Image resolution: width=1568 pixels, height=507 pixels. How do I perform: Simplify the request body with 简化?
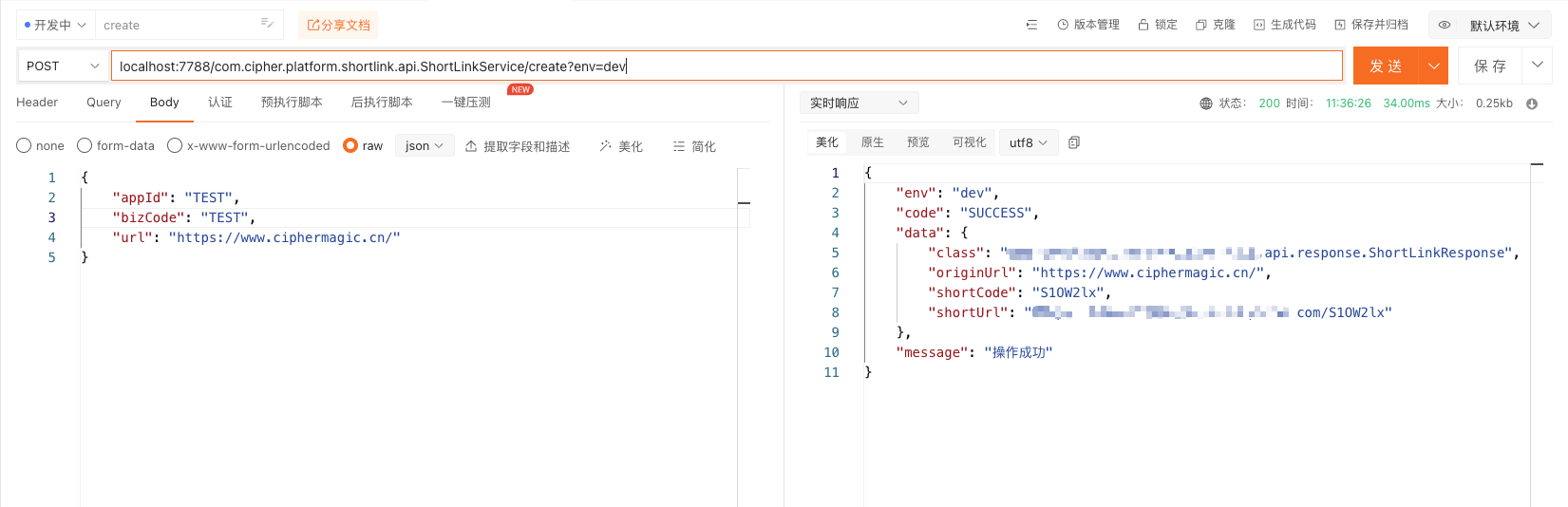coord(694,146)
